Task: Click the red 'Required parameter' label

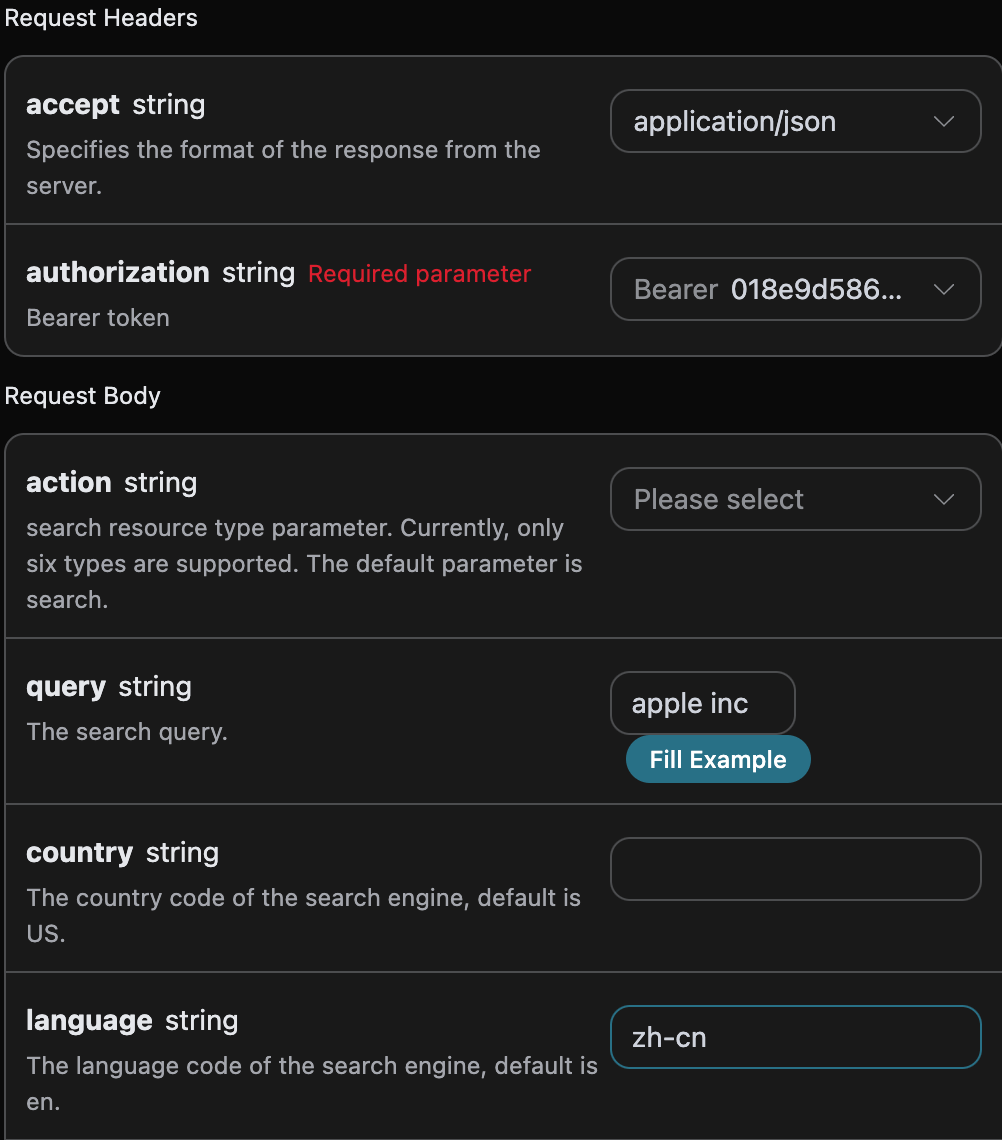Action: pyautogui.click(x=420, y=274)
